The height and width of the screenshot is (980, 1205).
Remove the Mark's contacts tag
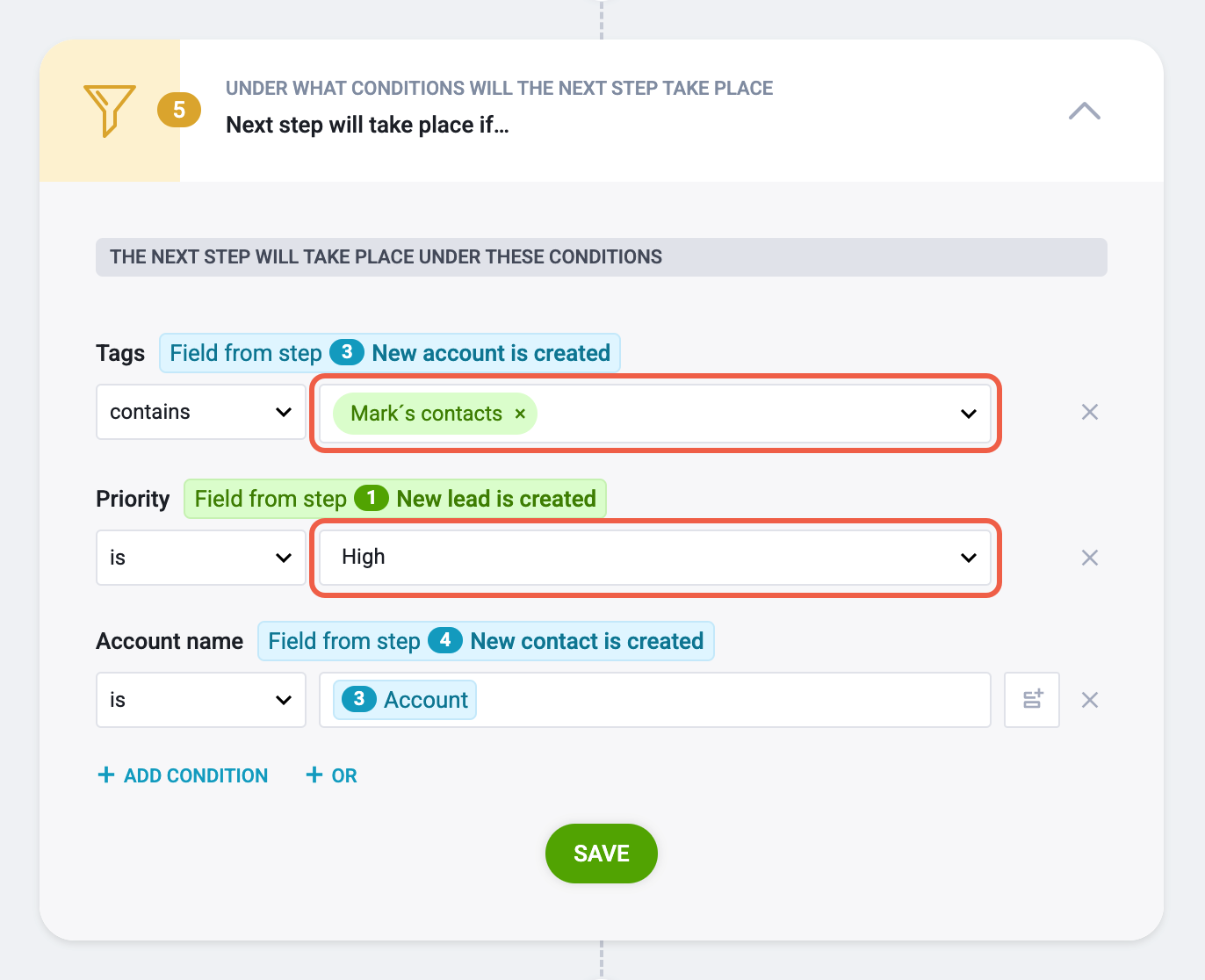click(x=520, y=414)
